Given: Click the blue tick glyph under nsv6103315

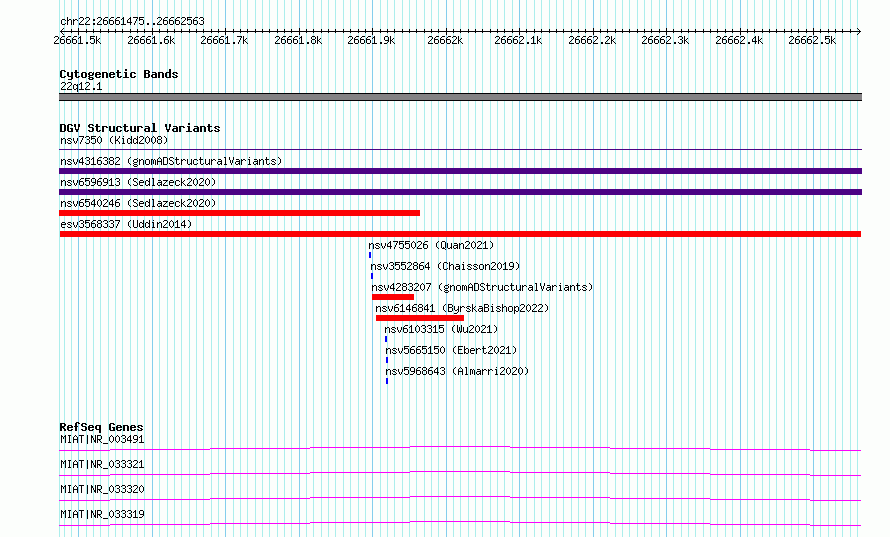Looking at the screenshot, I should tap(386, 339).
